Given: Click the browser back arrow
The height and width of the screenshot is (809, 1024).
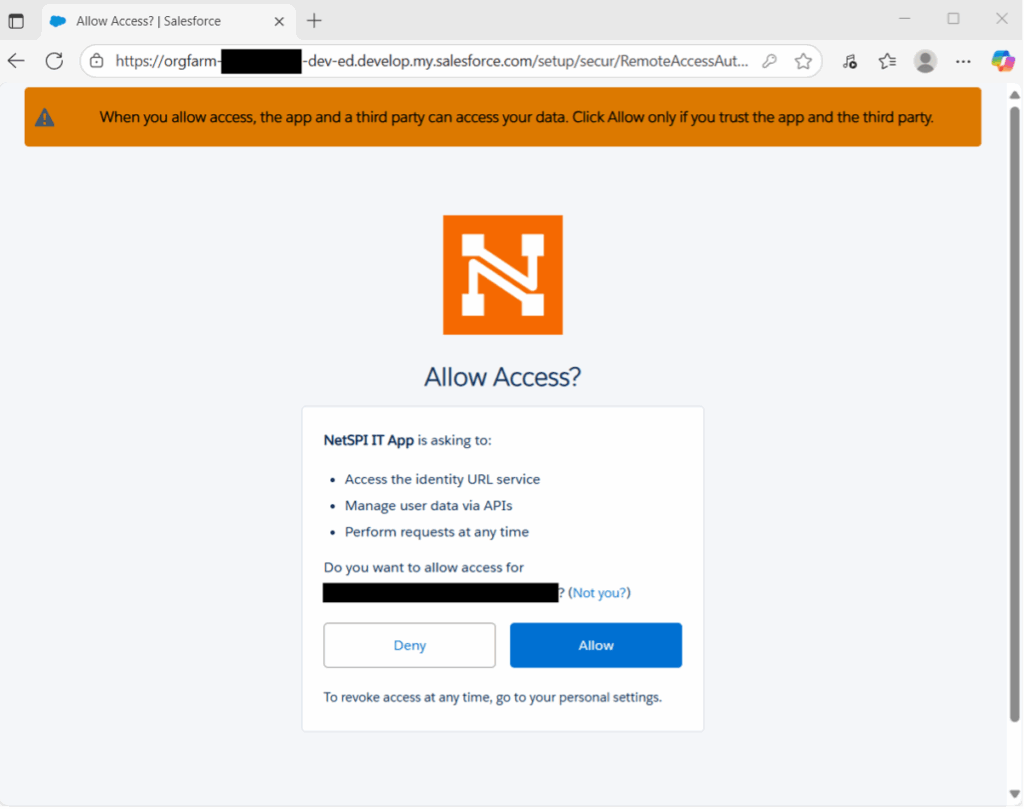Looking at the screenshot, I should [16, 61].
